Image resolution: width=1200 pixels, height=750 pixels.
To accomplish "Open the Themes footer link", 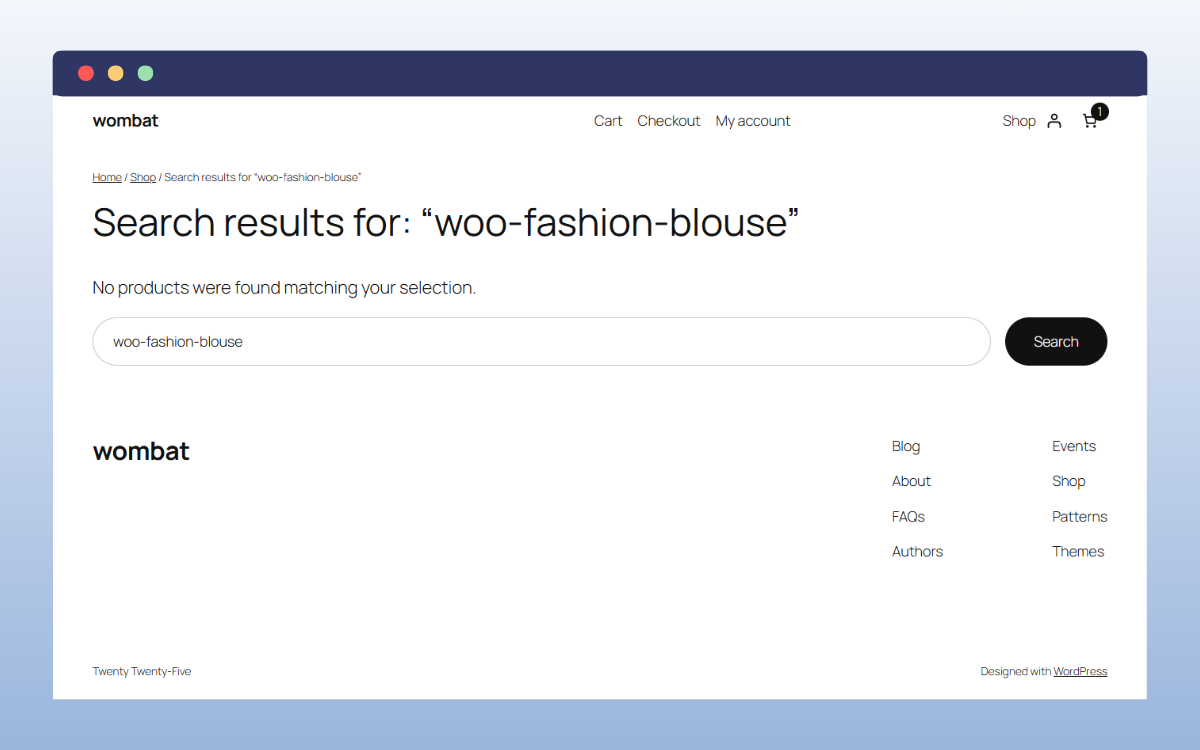I will pyautogui.click(x=1078, y=552).
